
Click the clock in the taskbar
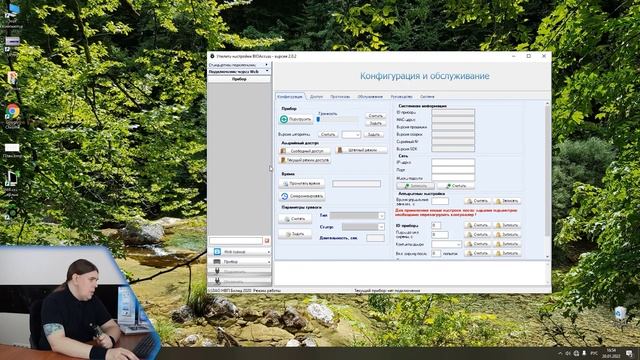[611, 353]
